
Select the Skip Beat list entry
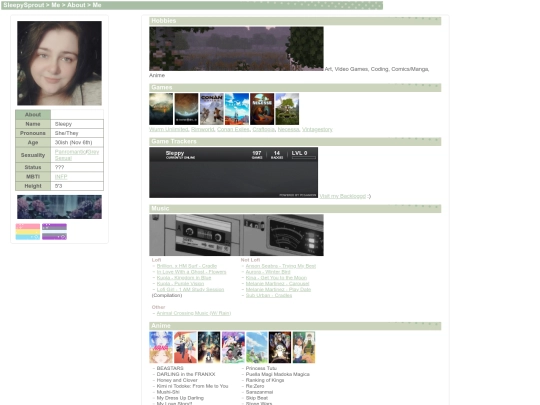tap(257, 398)
